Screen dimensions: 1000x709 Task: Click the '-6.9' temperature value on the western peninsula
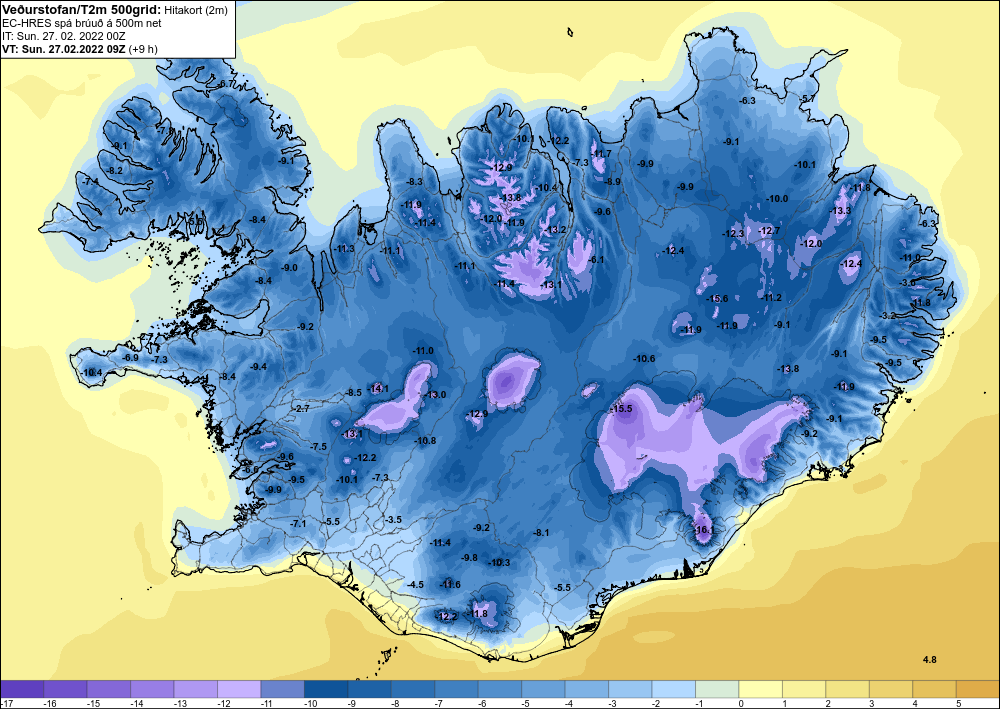(x=131, y=358)
